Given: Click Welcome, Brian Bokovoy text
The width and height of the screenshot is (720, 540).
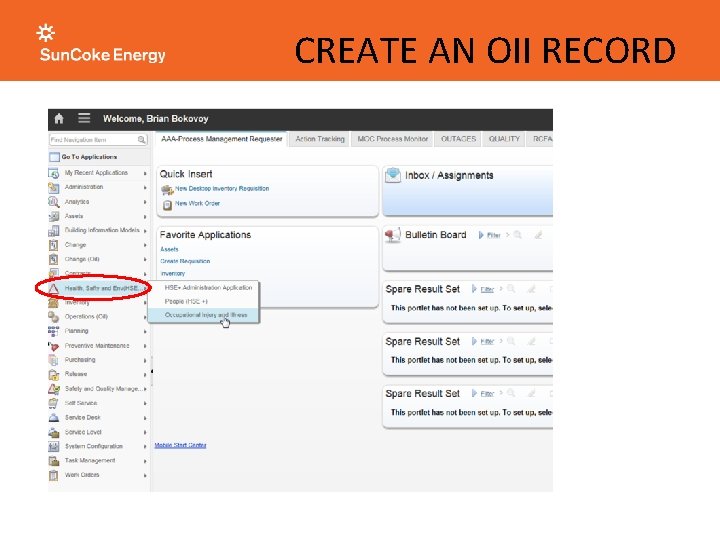Looking at the screenshot, I should pos(156,118).
